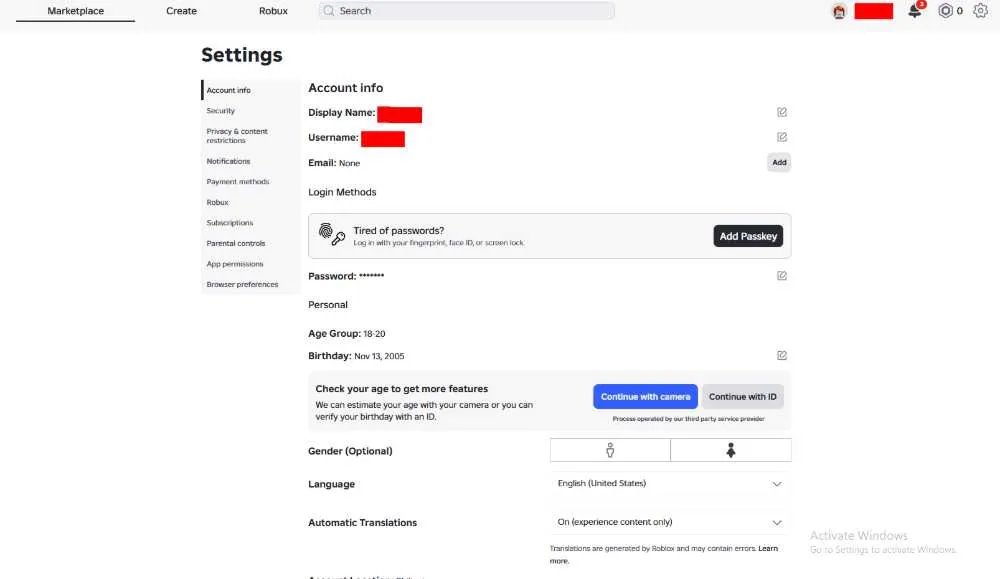Expand the Automatic Translations dropdown
Screen dimensions: 1000x579
pos(670,522)
